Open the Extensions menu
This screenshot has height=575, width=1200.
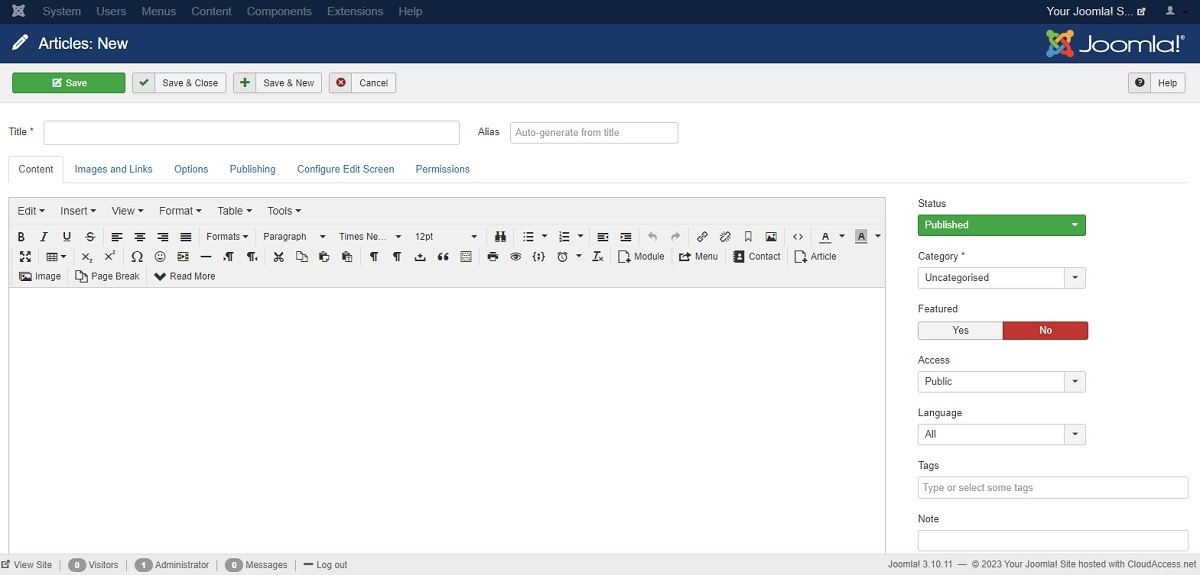point(355,11)
